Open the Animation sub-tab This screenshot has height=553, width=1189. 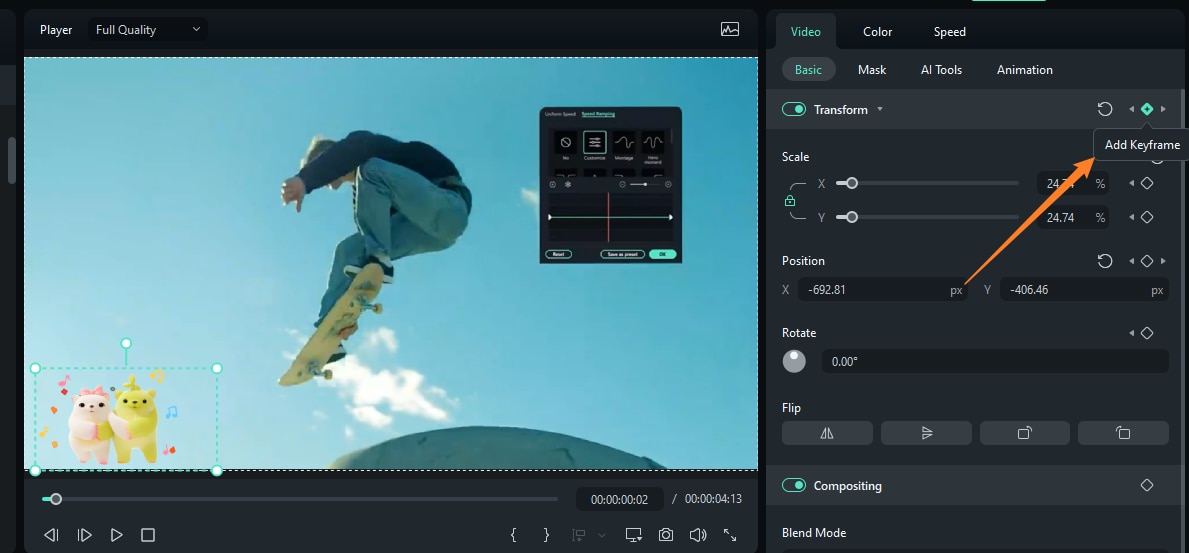tap(1024, 69)
